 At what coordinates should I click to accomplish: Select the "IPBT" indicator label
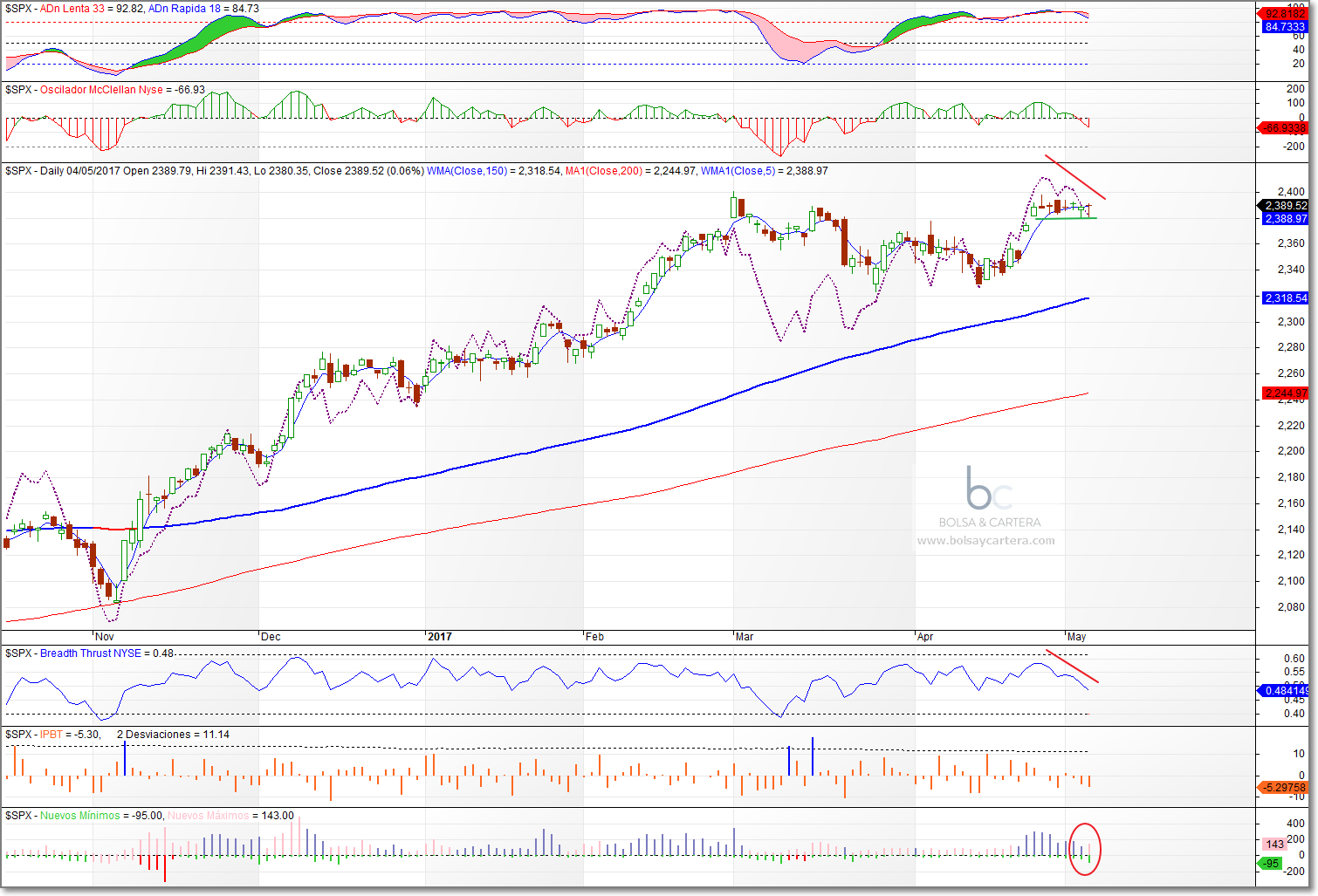point(51,735)
